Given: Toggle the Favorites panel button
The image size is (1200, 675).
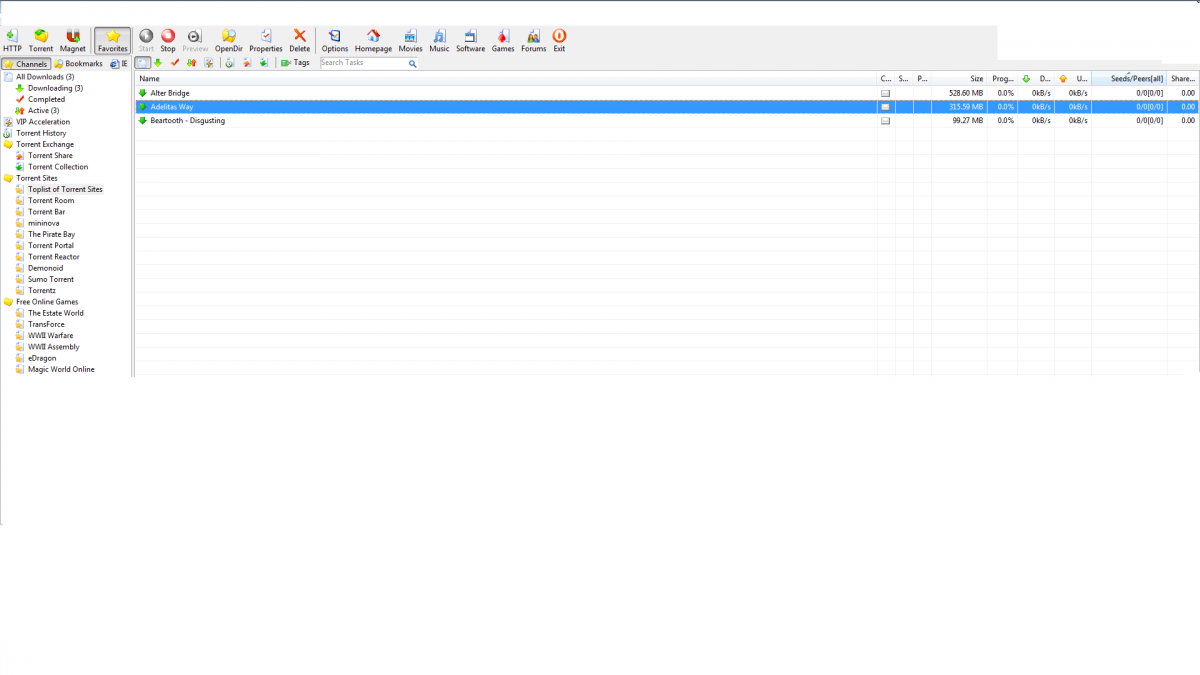Looking at the screenshot, I should pos(113,40).
